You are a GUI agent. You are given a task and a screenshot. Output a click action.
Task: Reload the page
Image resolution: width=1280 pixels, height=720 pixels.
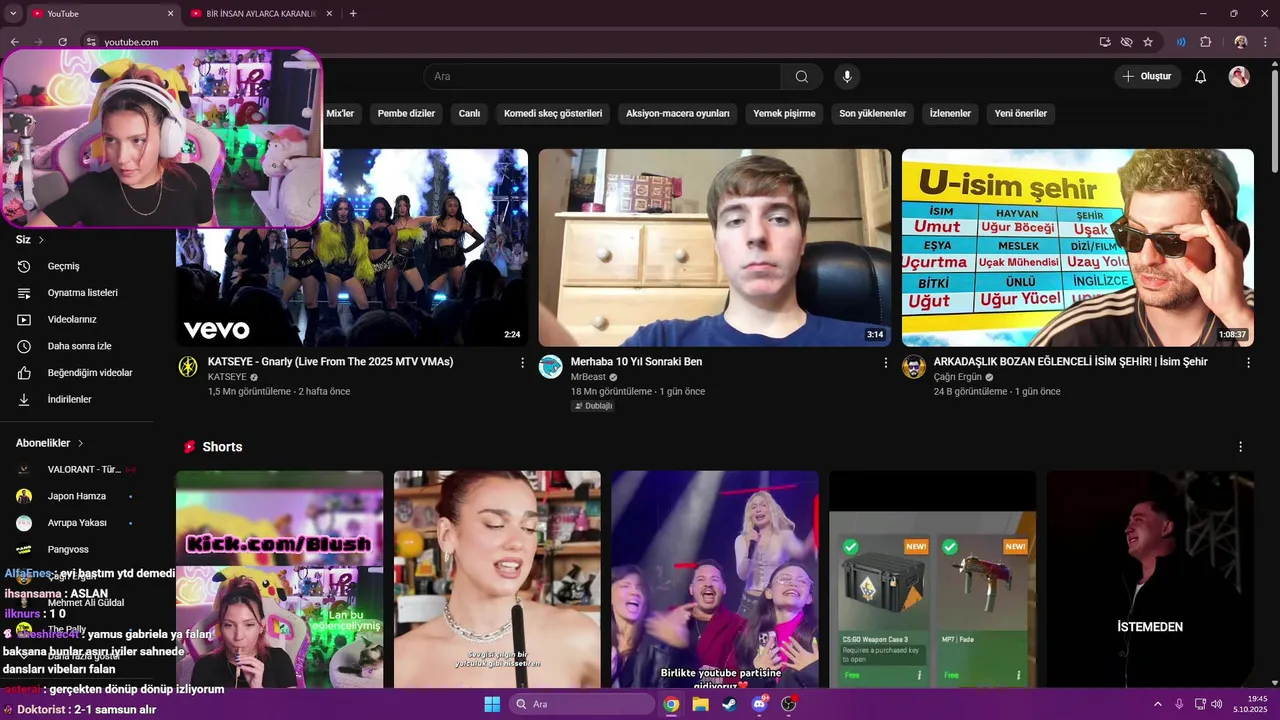coord(62,42)
